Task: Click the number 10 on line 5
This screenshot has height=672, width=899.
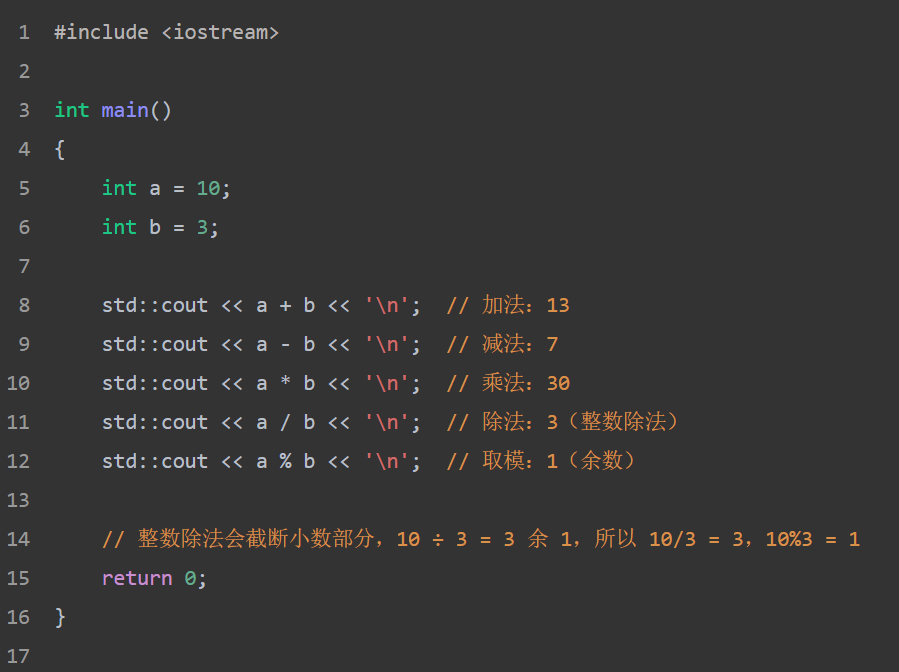Action: coord(208,188)
